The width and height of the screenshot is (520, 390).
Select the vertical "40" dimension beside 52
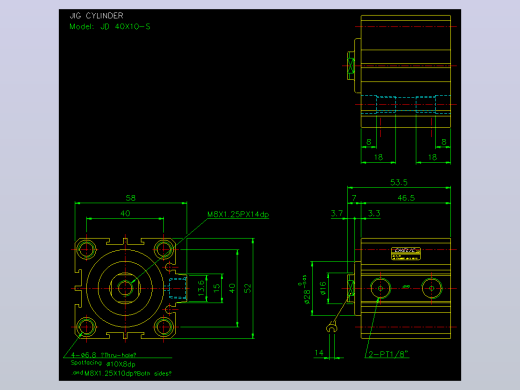point(232,288)
